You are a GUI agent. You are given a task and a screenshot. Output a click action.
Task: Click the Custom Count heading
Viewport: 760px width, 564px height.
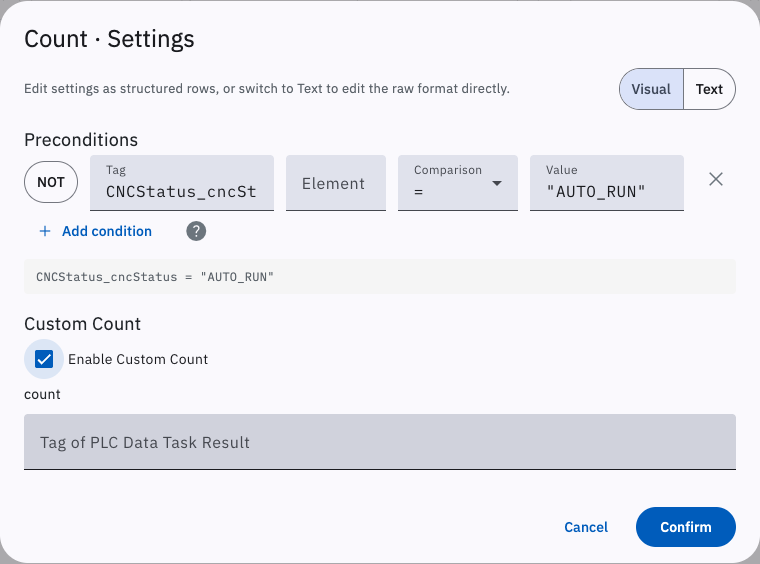point(82,324)
